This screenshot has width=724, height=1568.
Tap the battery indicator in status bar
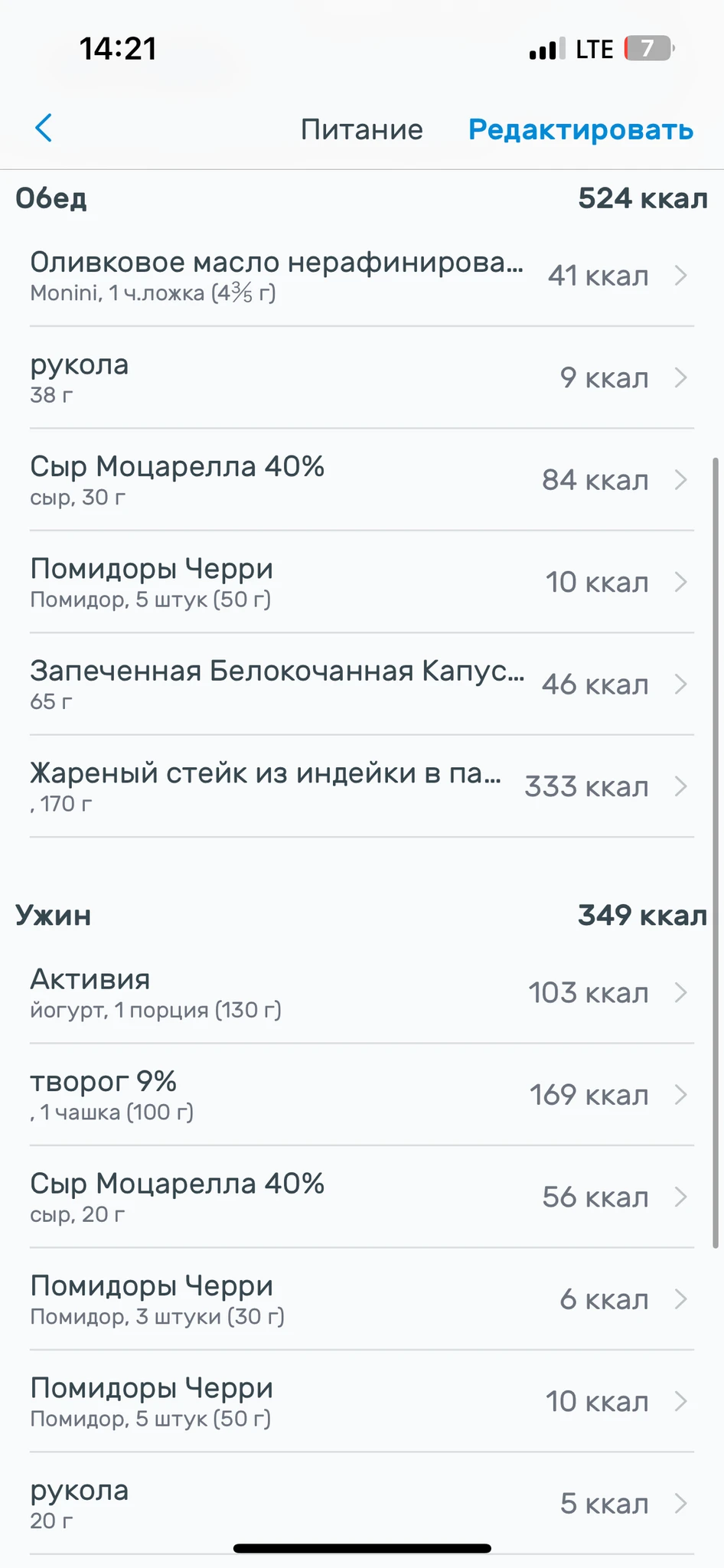(648, 49)
